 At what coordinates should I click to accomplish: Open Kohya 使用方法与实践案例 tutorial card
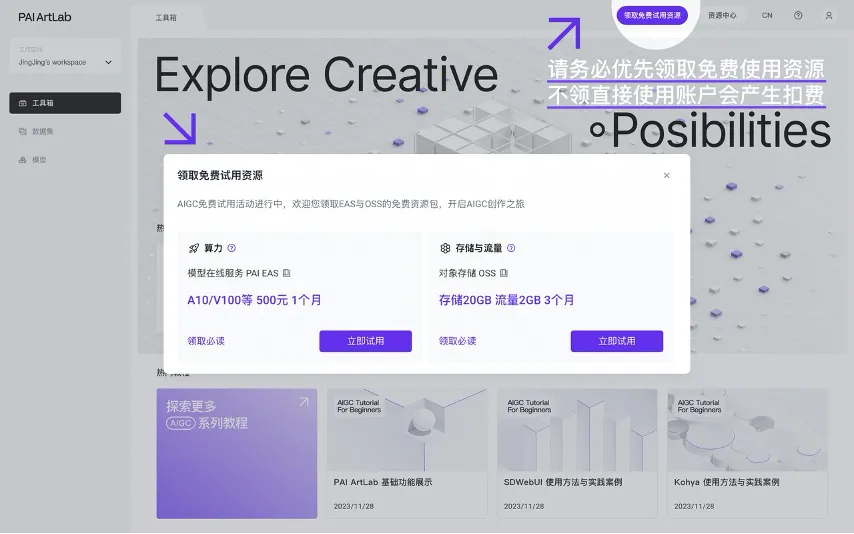747,453
